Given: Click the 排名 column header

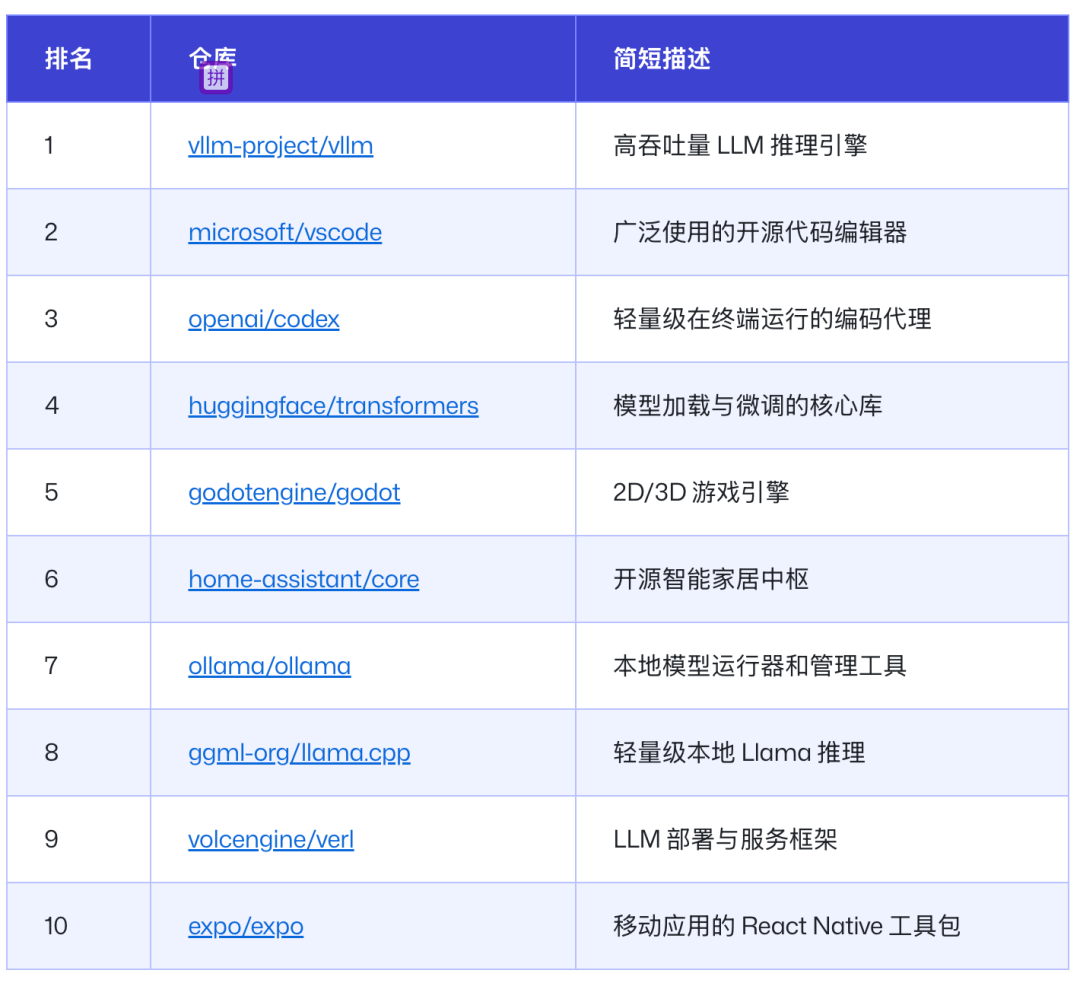Looking at the screenshot, I should click(x=68, y=59).
